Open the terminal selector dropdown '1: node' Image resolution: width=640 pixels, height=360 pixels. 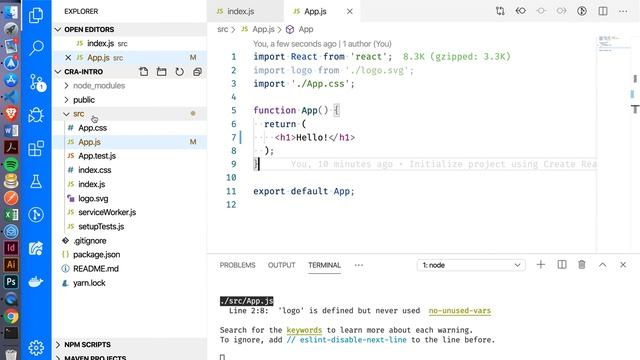(471, 265)
